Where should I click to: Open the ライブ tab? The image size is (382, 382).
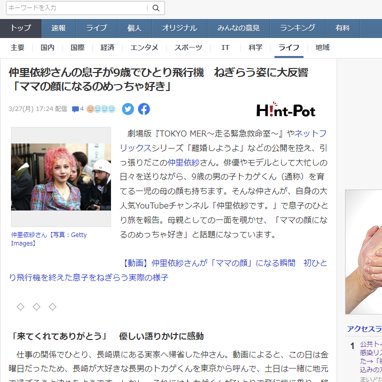[97, 28]
